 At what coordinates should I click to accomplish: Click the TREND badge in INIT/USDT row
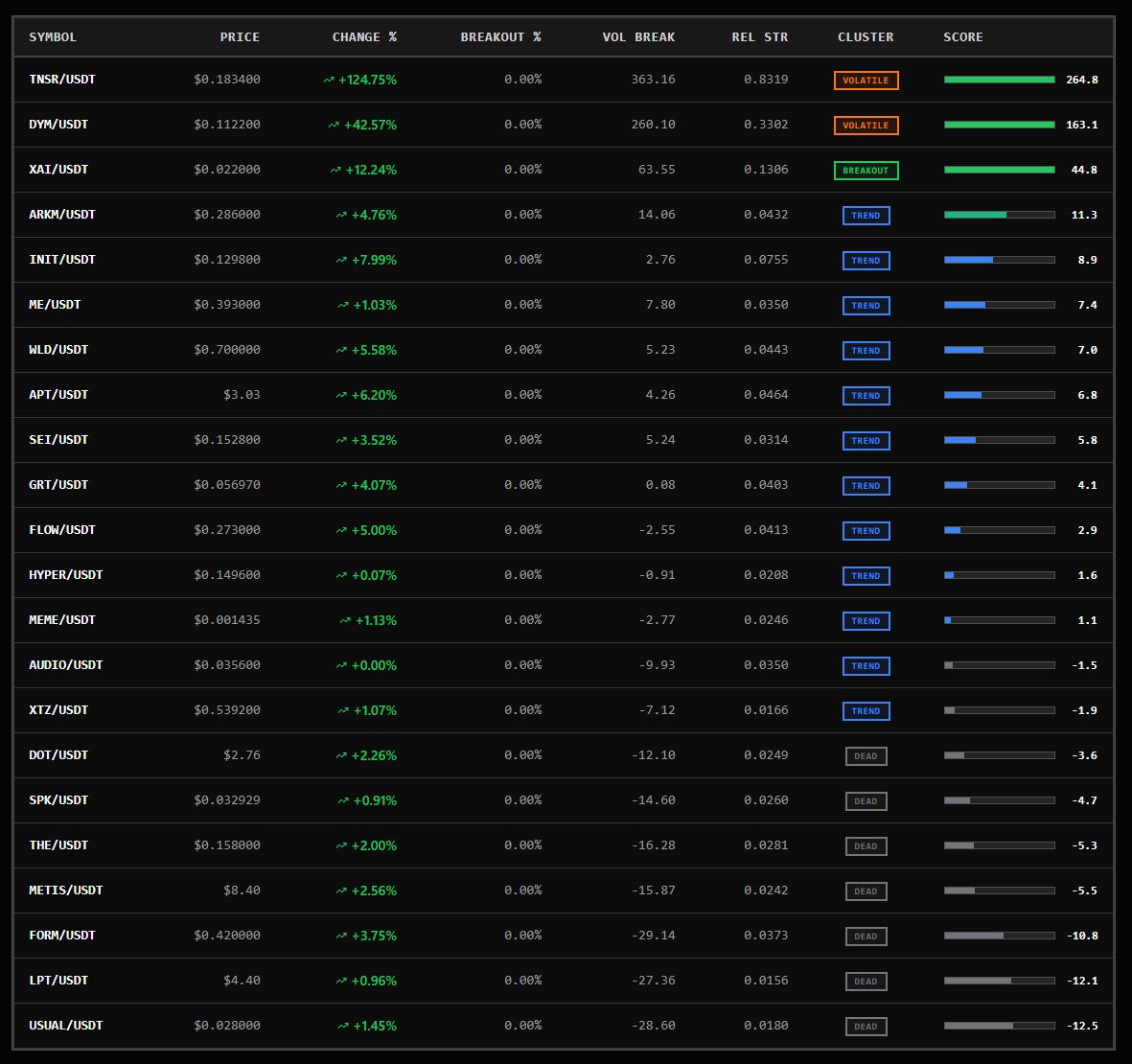coord(866,261)
